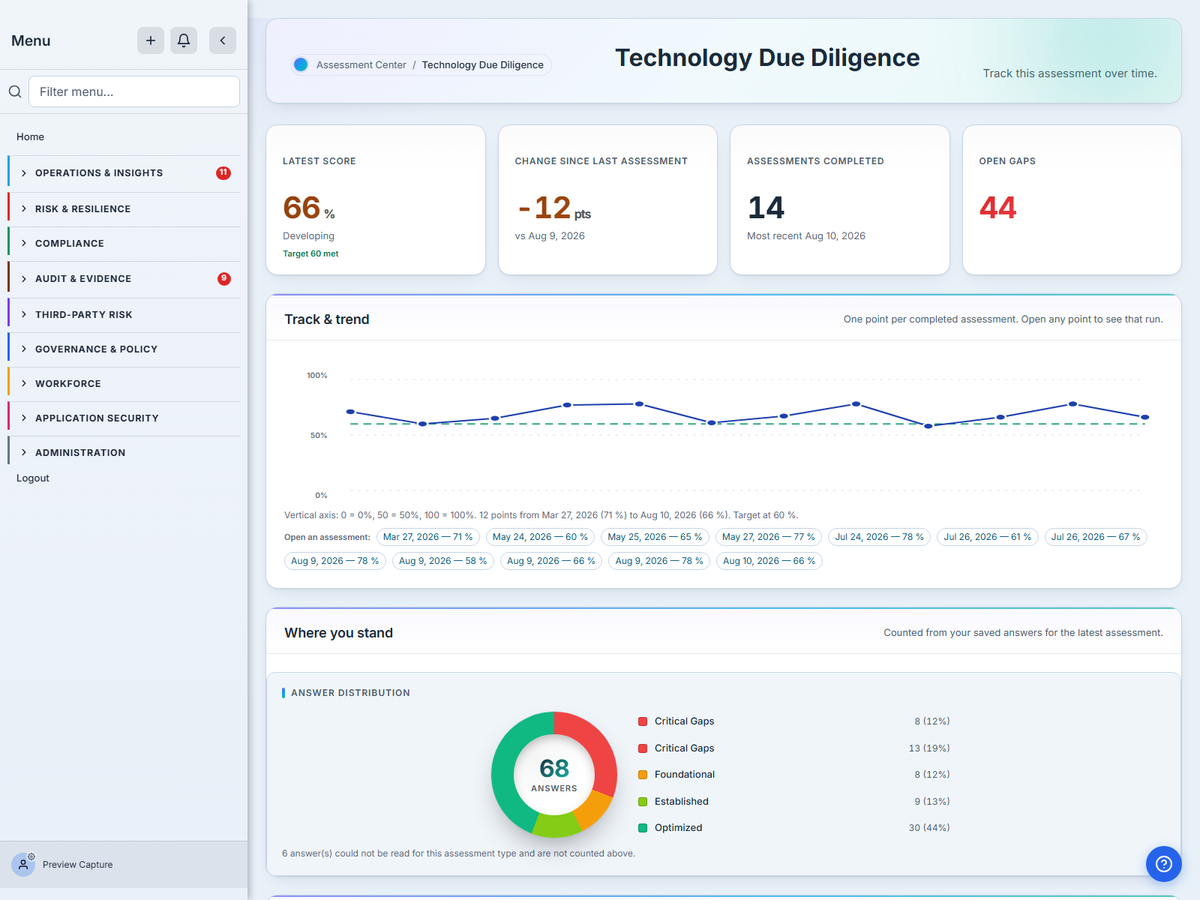
Task: Click the blue dot icon in the breadcrumb
Action: pos(300,65)
